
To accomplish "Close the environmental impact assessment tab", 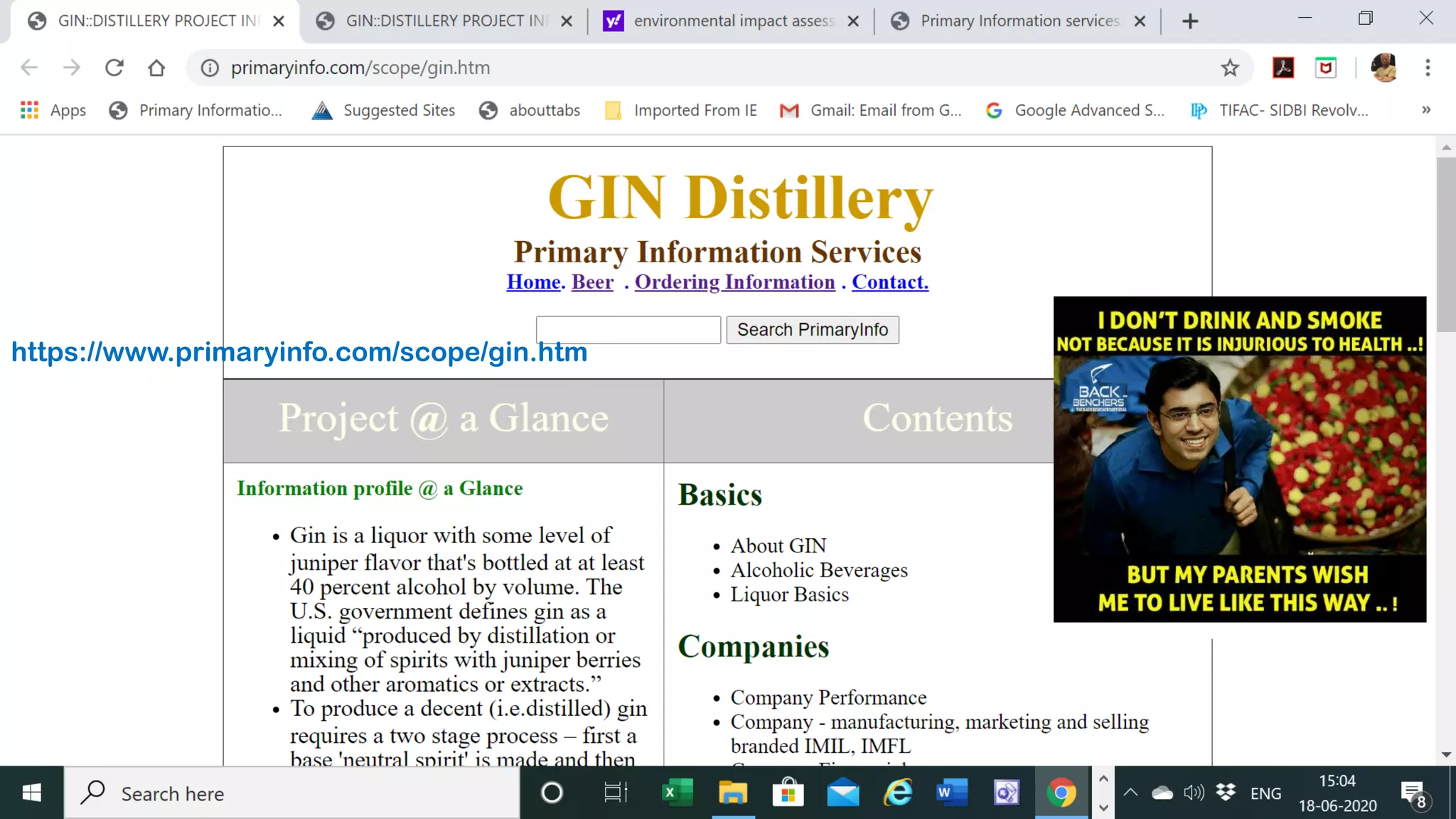I will pos(853,21).
